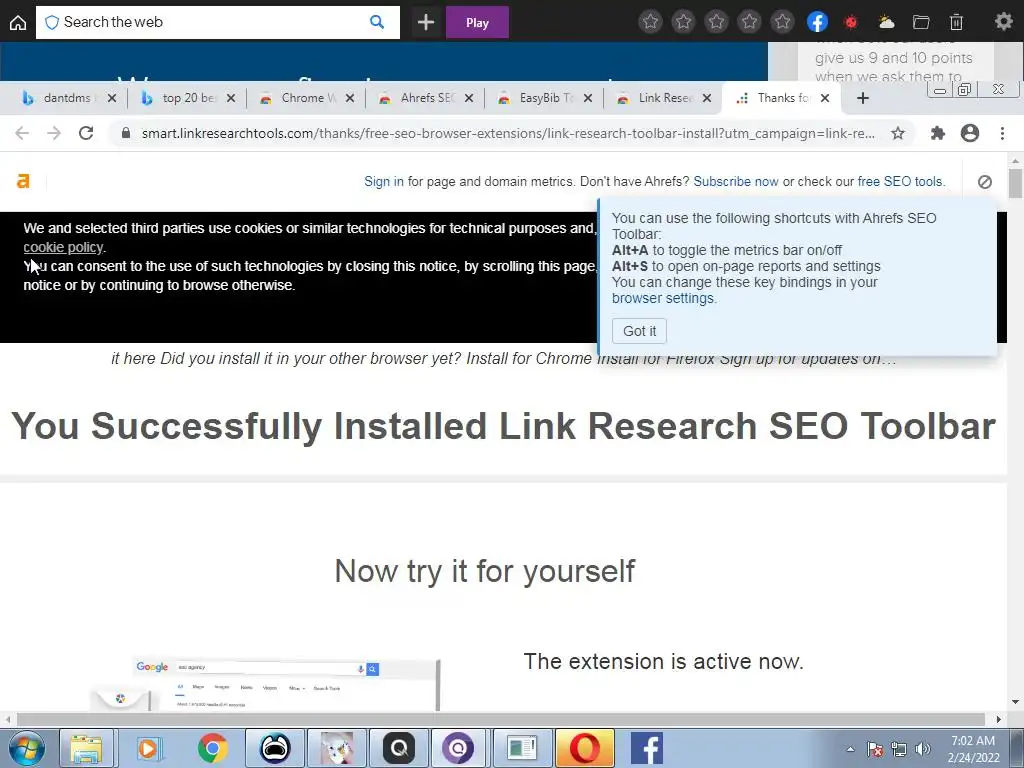1024x768 pixels.
Task: Open the black Q app in taskbar
Action: pos(398,748)
